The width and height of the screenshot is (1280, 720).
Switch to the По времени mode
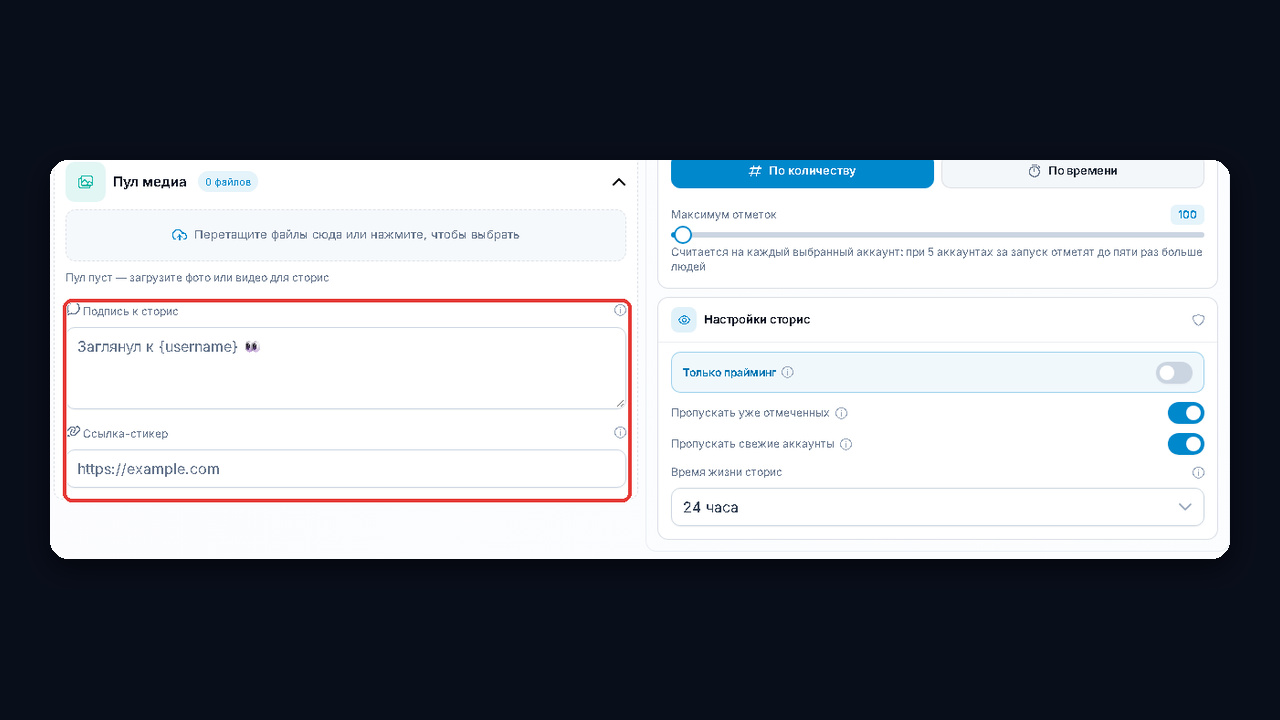pyautogui.click(x=1072, y=171)
